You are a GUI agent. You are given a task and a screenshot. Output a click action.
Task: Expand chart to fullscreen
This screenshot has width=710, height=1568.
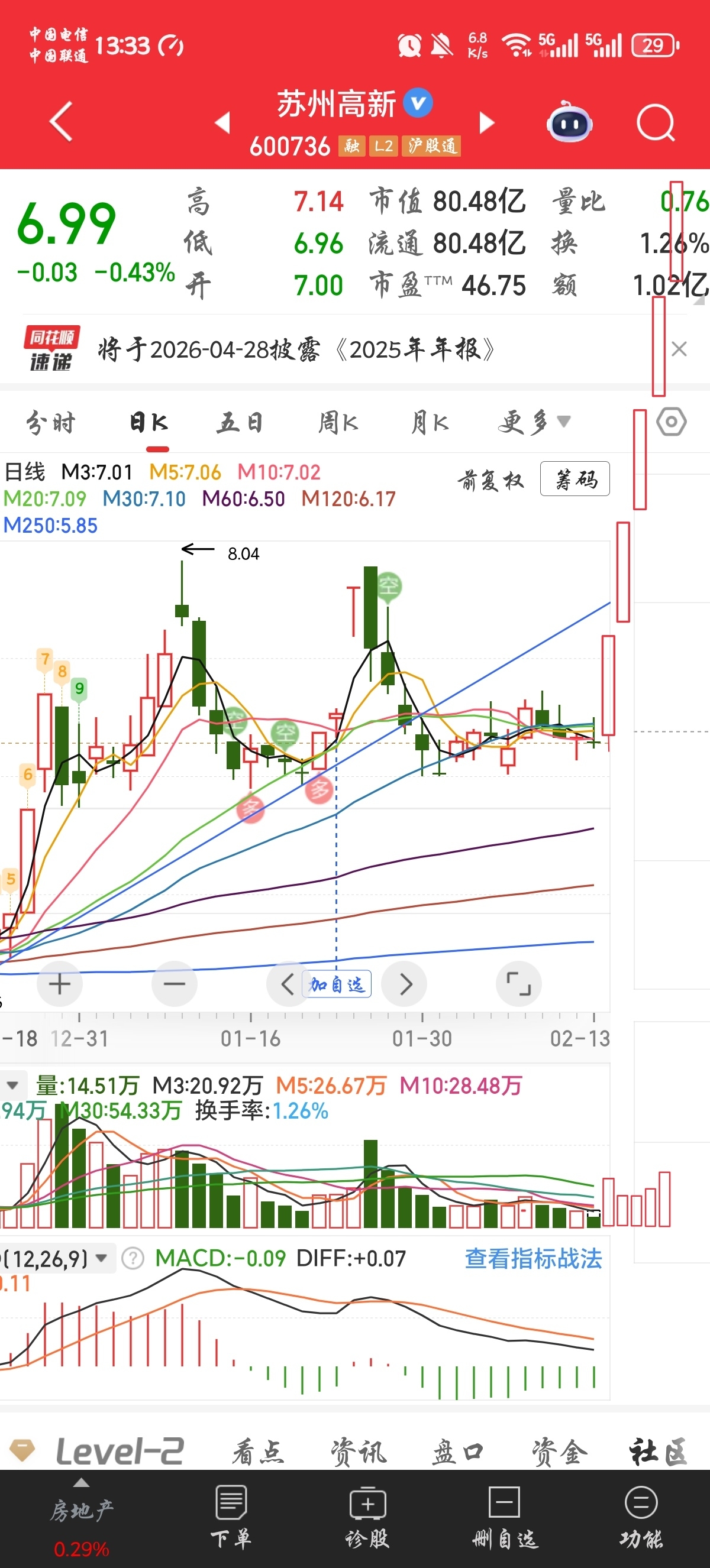point(519,984)
